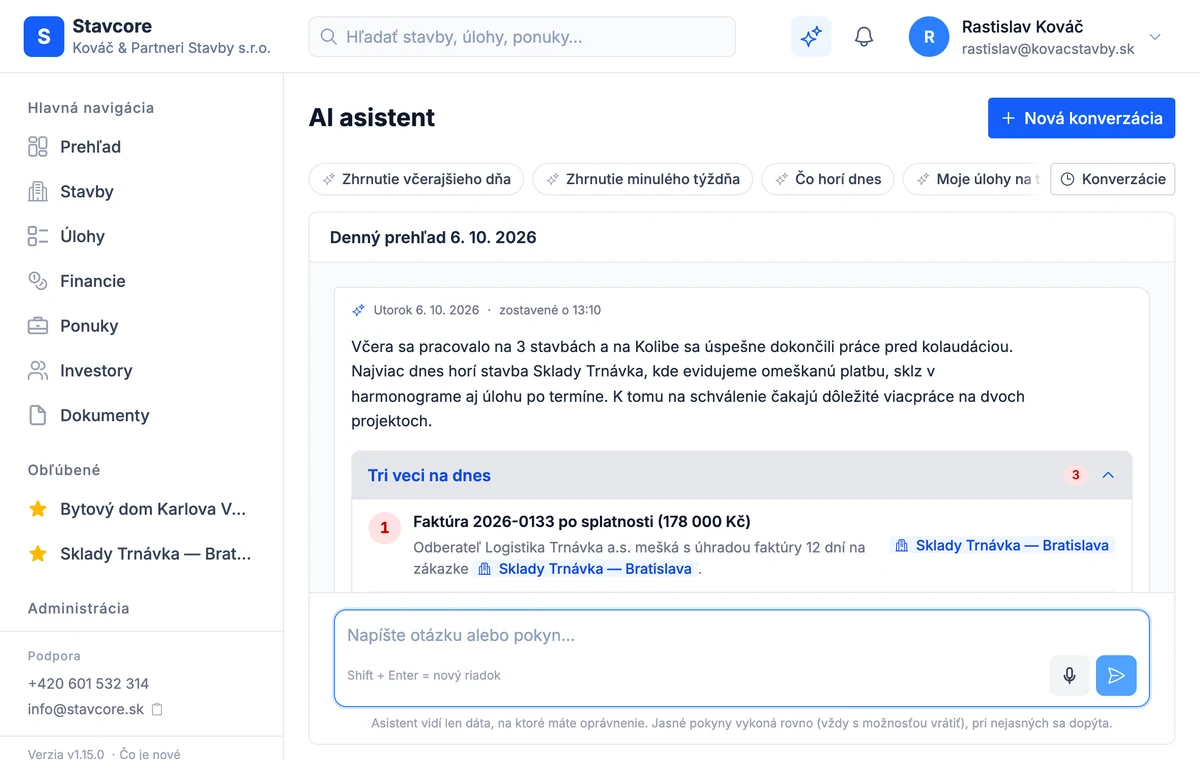The image size is (1200, 760).
Task: Click the Dokumenty file icon
Action: [x=38, y=416]
